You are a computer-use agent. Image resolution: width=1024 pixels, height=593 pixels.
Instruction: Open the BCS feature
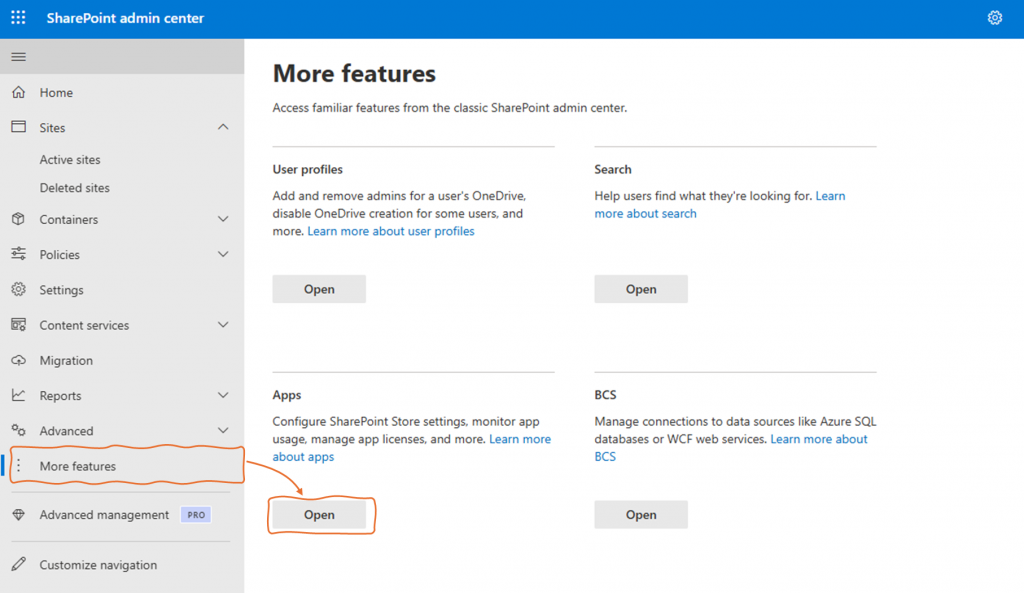coord(641,515)
